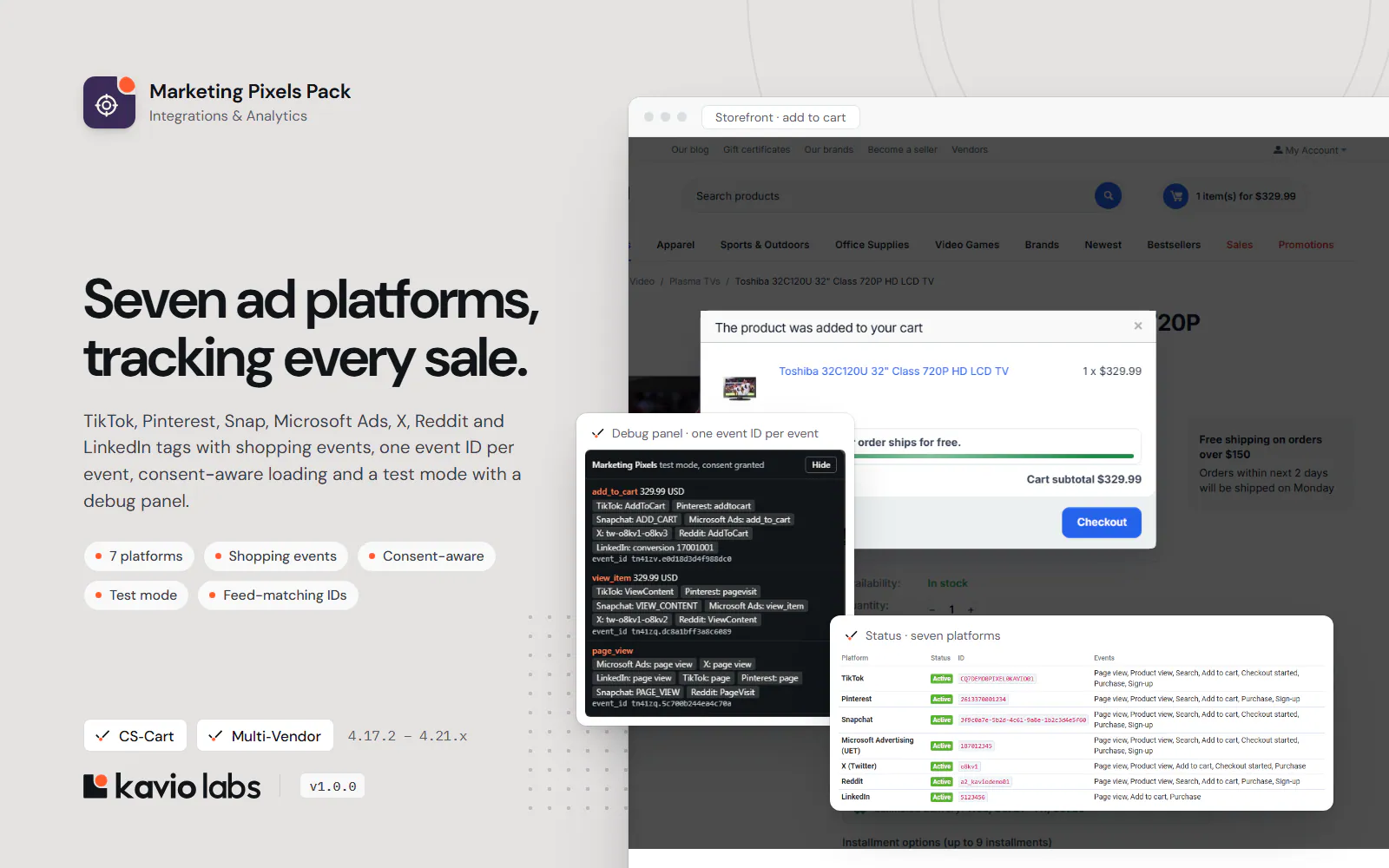Click the Feed-matching IDs tag

278,595
